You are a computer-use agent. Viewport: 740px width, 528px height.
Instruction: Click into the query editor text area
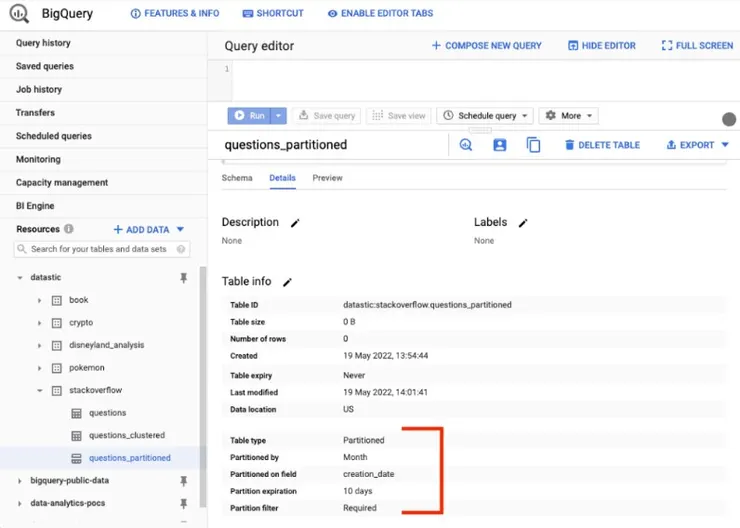tap(486, 80)
